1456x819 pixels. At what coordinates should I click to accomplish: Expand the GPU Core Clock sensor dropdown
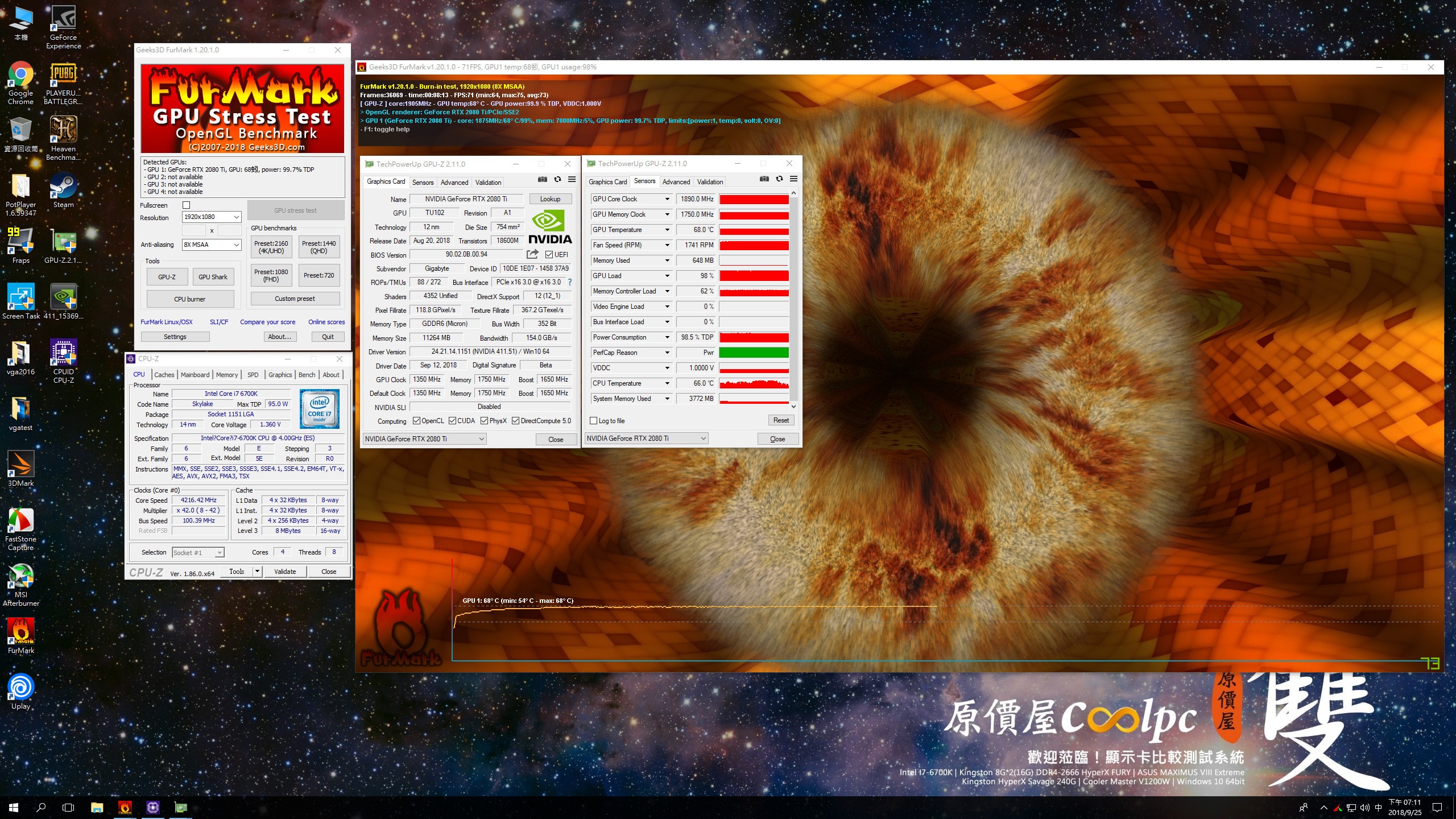point(667,199)
